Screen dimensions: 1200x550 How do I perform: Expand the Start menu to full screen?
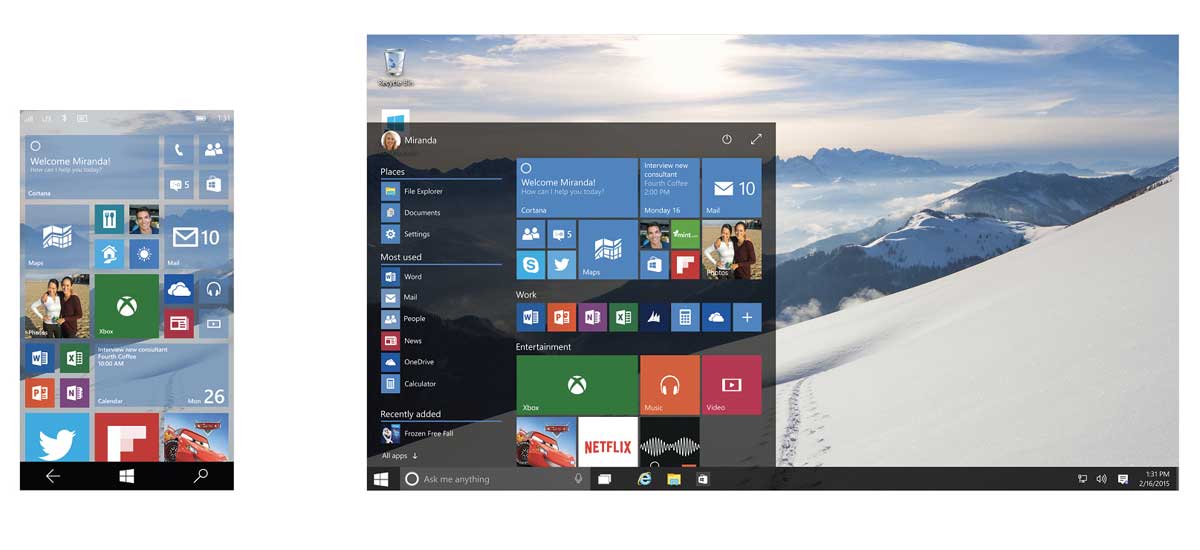click(x=756, y=140)
